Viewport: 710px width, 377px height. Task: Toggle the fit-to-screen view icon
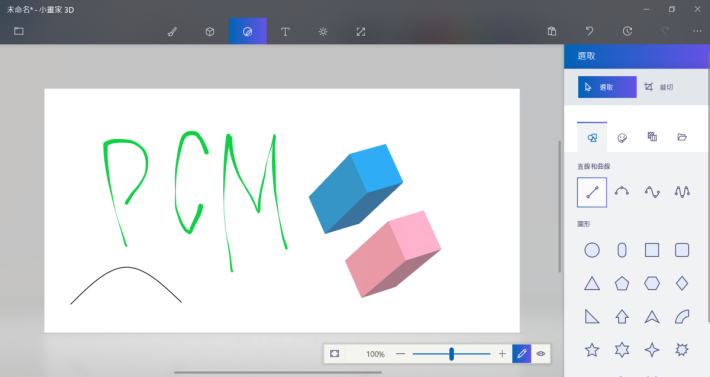pos(335,354)
